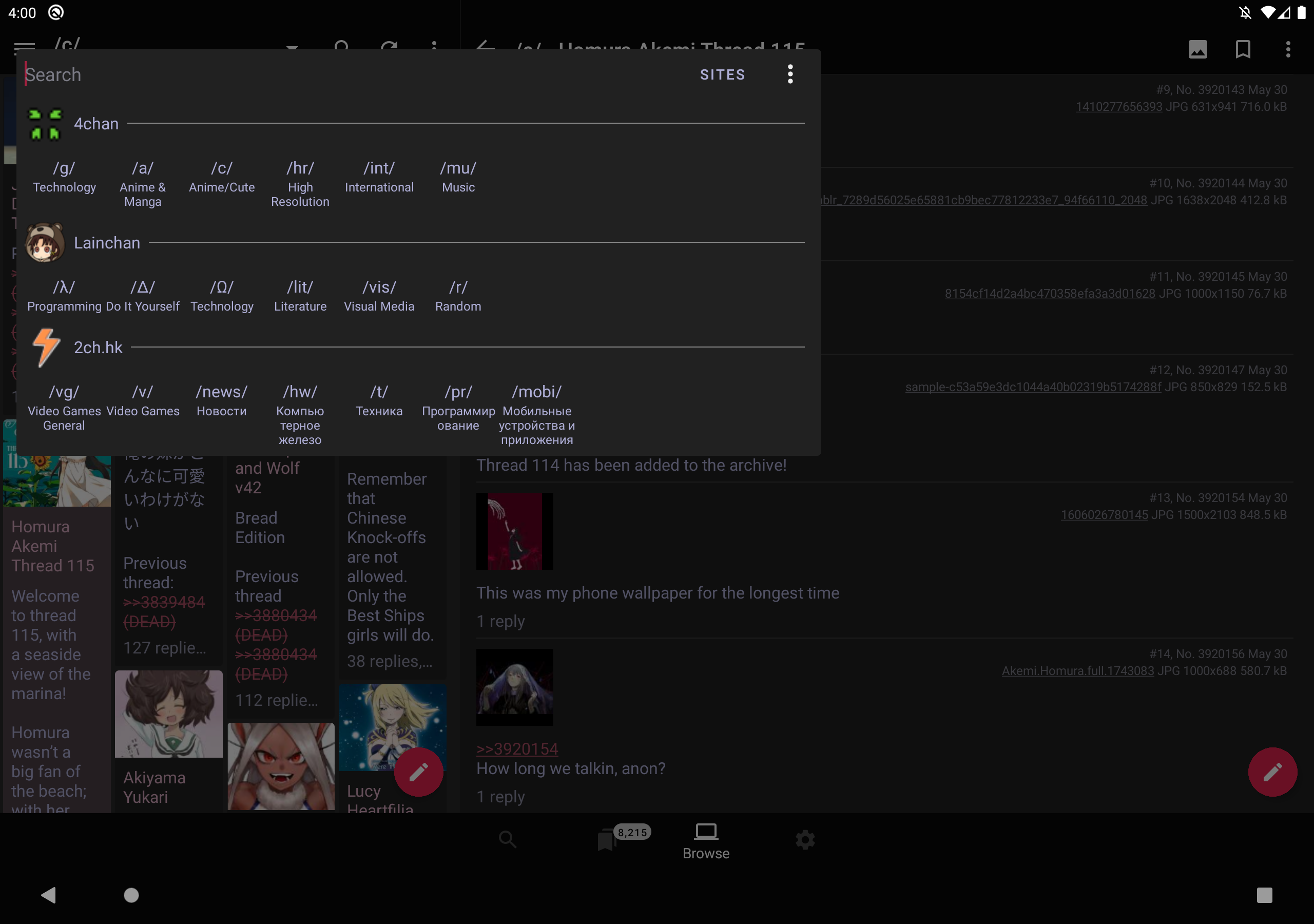This screenshot has height=924, width=1314.
Task: Open the bookmarks icon with 8,215 badge
Action: pyautogui.click(x=607, y=840)
